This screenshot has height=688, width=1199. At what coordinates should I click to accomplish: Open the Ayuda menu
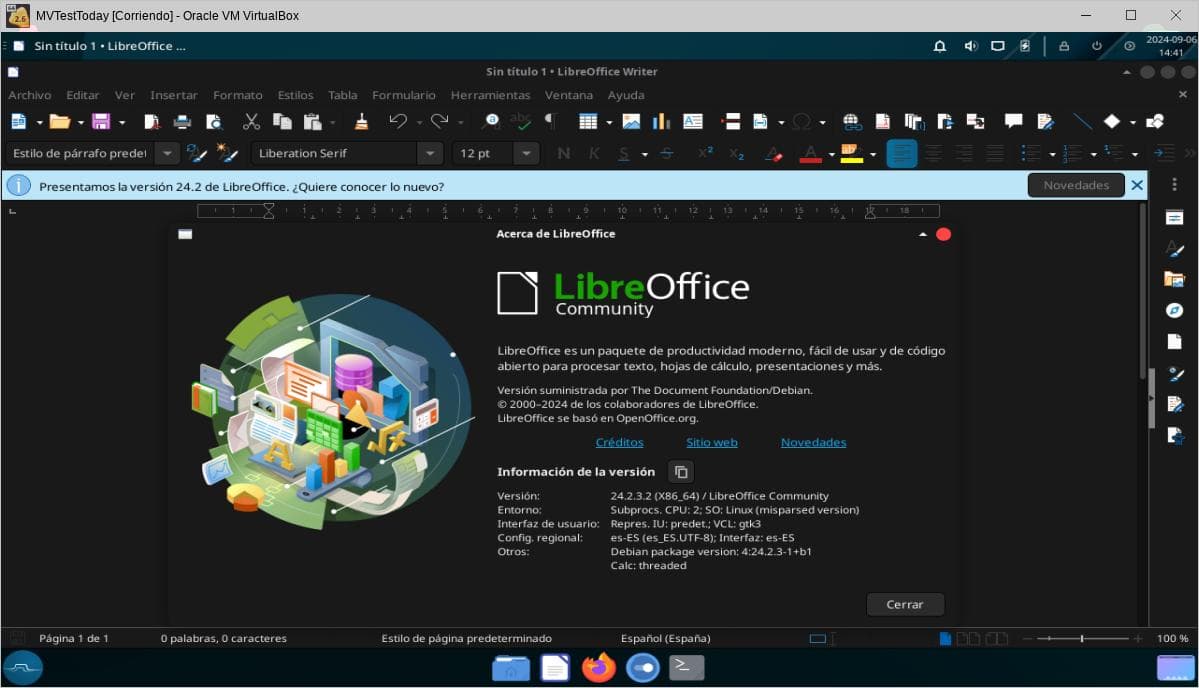625,95
